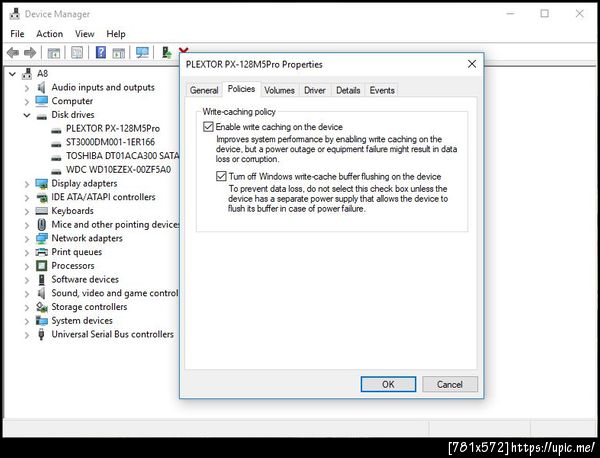Expand the Network adapters node
Image resolution: width=600 pixels, height=458 pixels.
(27, 239)
